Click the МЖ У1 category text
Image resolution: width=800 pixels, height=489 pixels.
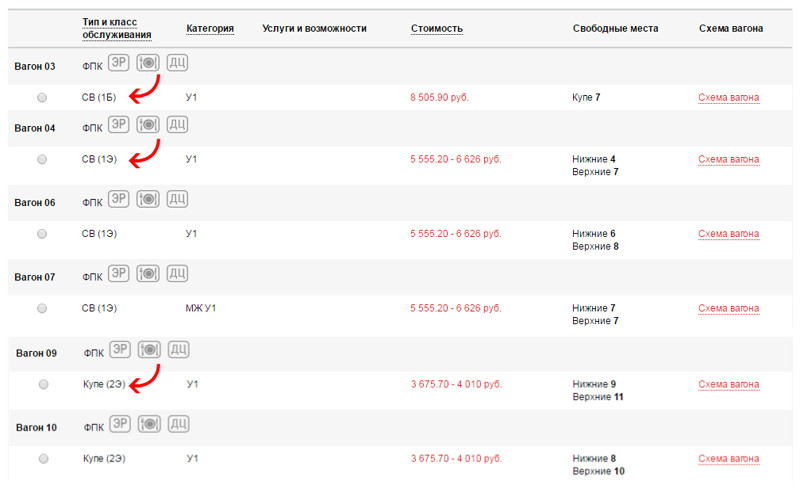click(201, 308)
